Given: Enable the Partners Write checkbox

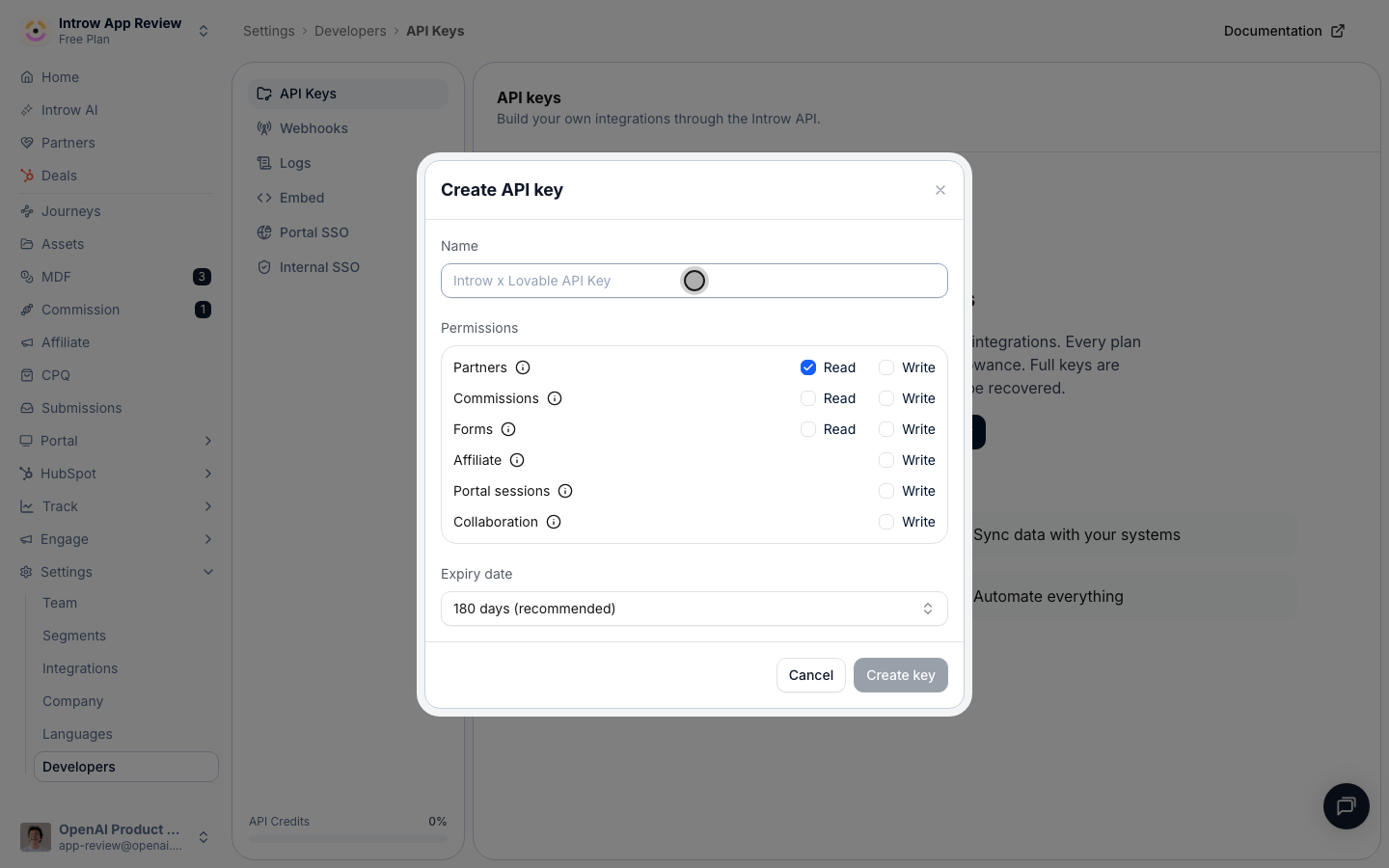Looking at the screenshot, I should tap(886, 367).
